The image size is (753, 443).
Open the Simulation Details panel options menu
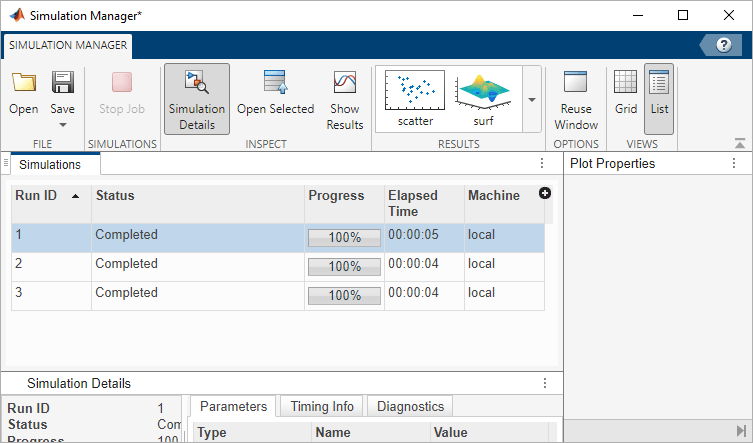(x=545, y=383)
